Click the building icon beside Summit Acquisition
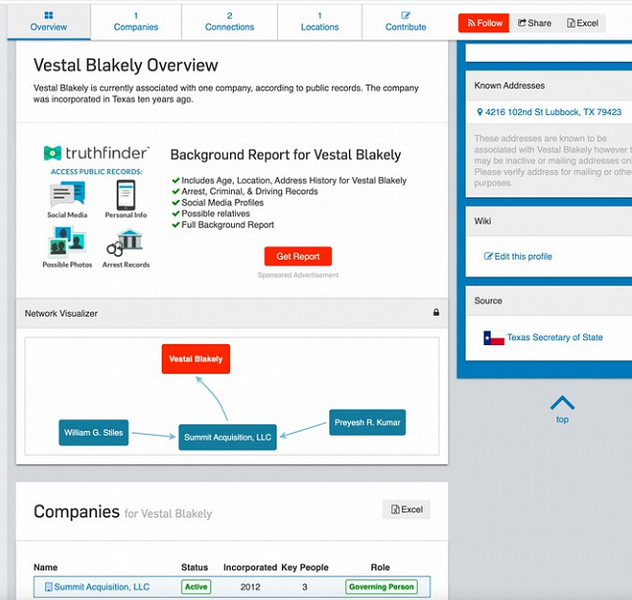 pyautogui.click(x=48, y=587)
